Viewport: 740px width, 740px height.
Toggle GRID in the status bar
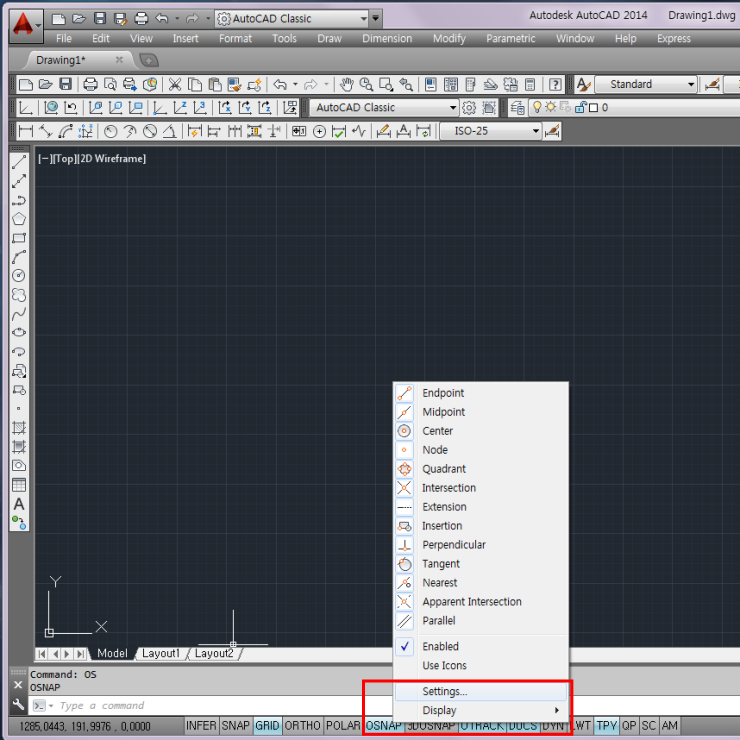point(267,725)
